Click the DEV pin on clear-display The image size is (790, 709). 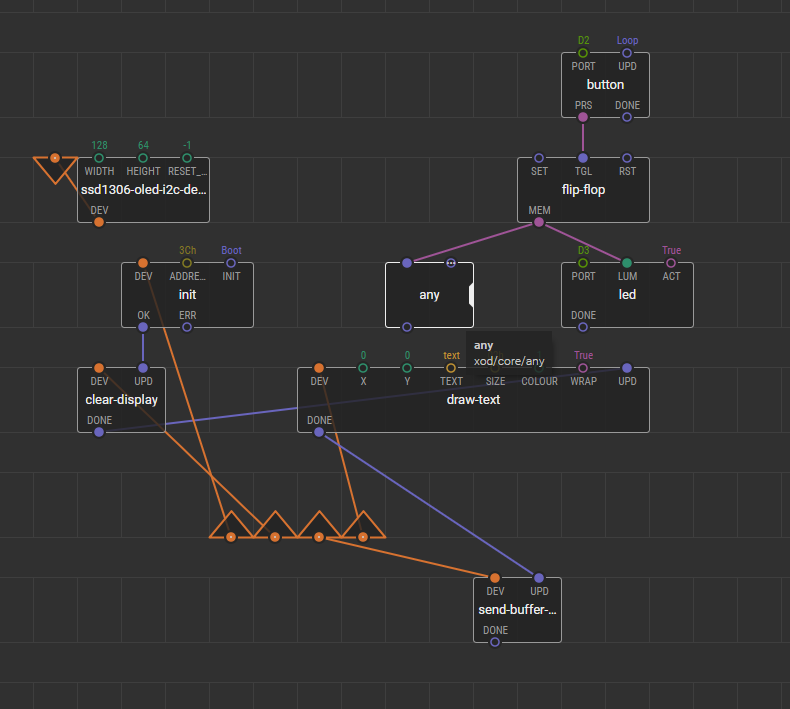(99, 367)
